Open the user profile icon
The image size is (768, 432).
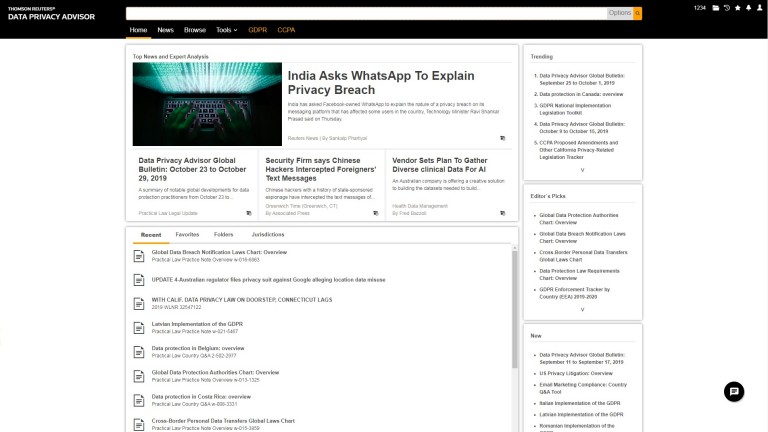click(x=760, y=8)
